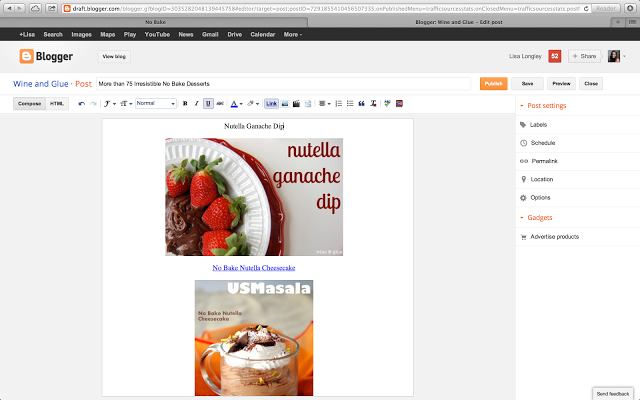Viewport: 640px width, 400px height.
Task: Switch to Compose editing mode
Action: click(29, 104)
